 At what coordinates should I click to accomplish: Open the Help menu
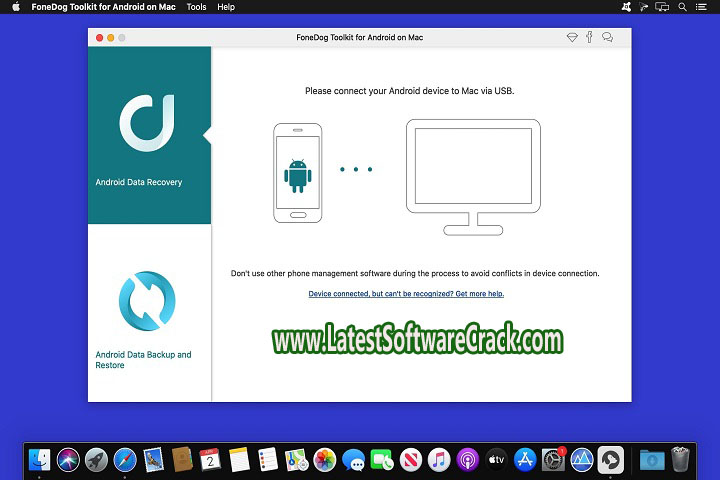pyautogui.click(x=226, y=7)
